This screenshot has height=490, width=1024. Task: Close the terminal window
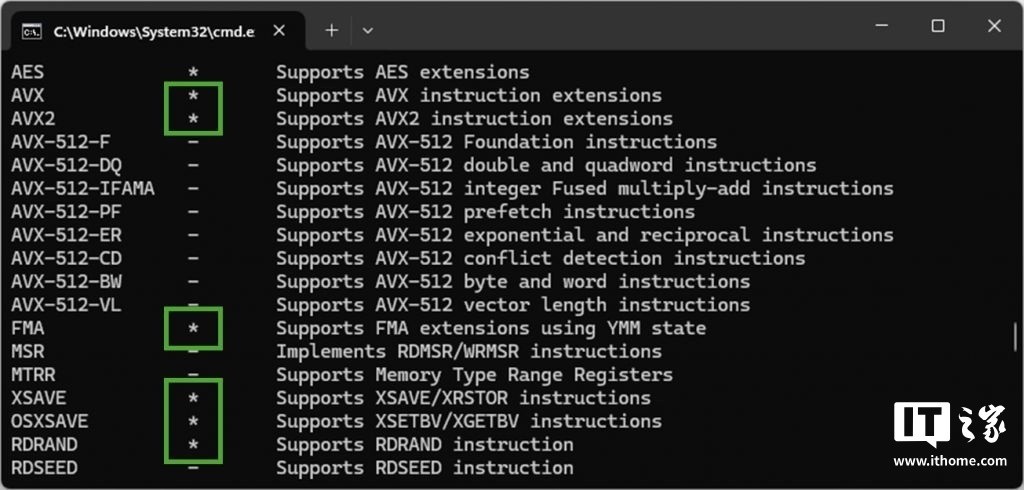point(994,26)
